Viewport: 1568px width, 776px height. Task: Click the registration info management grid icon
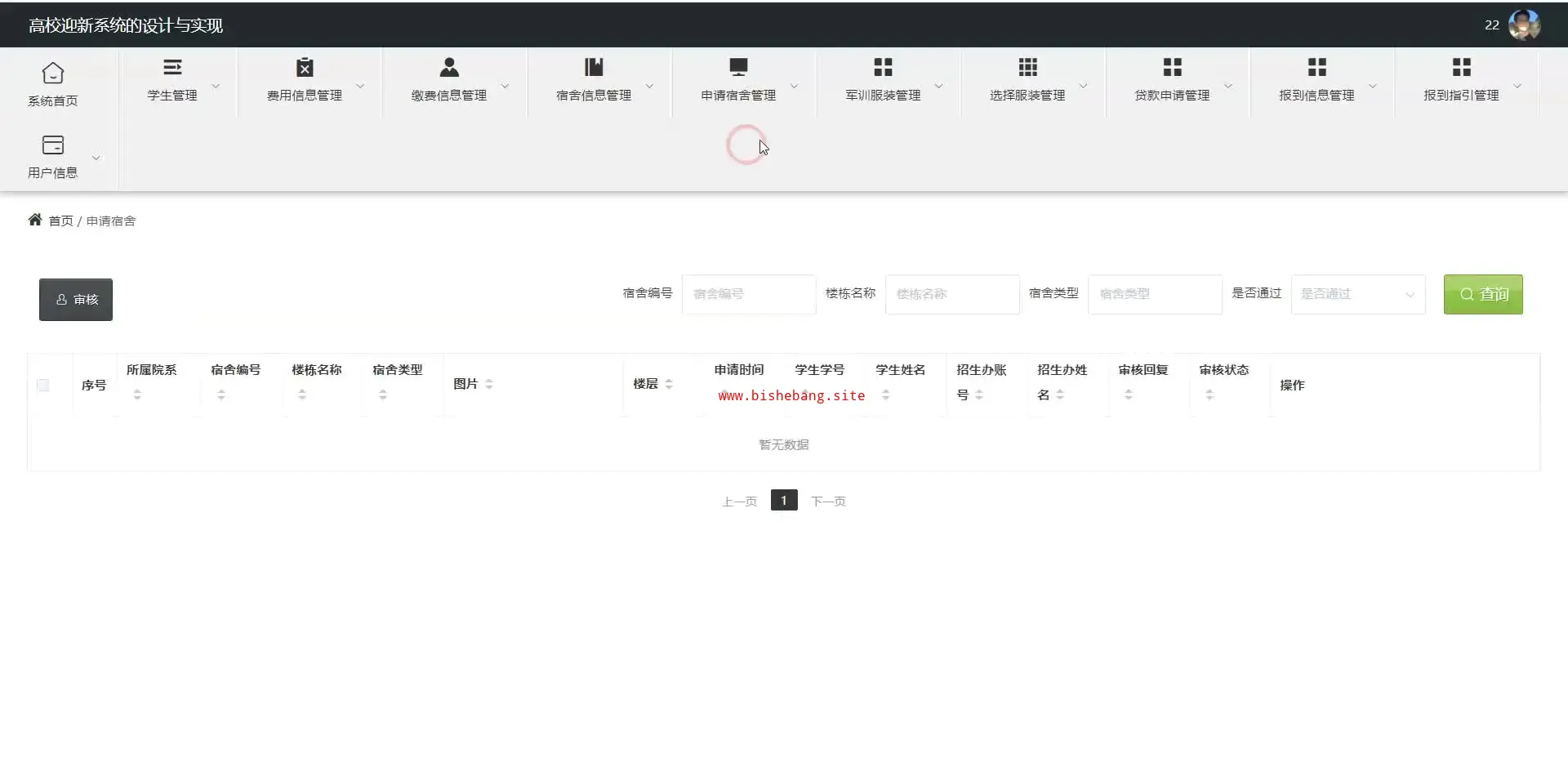[x=1316, y=67]
